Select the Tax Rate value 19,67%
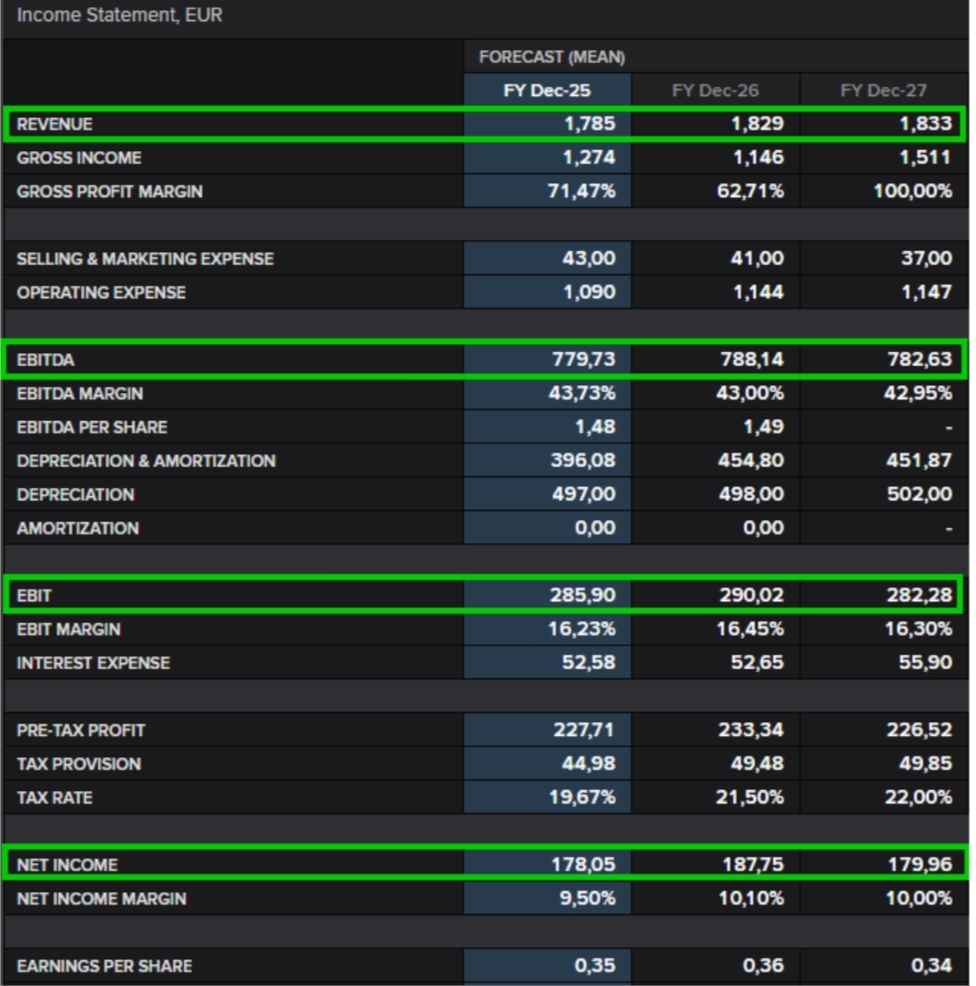The image size is (976, 986). point(583,797)
